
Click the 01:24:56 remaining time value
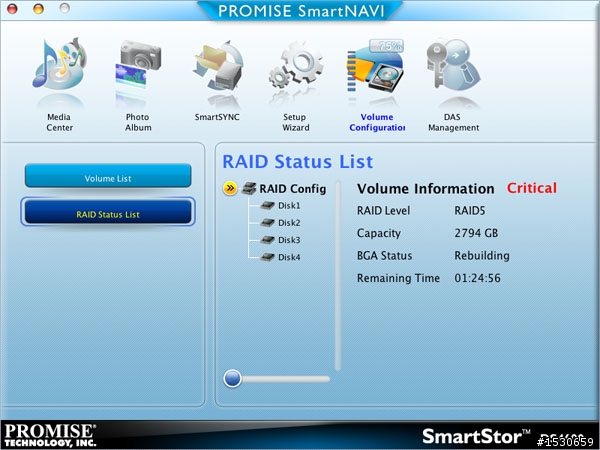tap(477, 278)
